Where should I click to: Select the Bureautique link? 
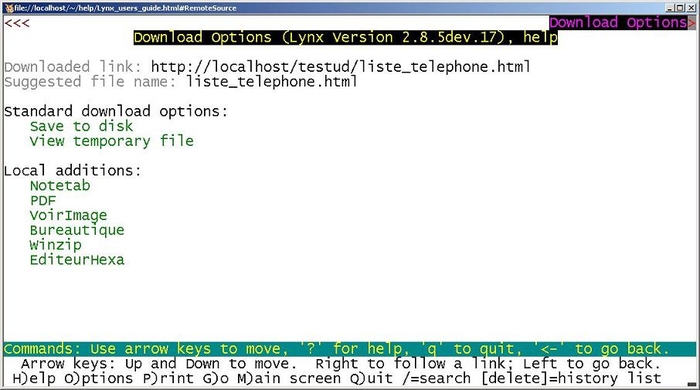pyautogui.click(x=77, y=230)
